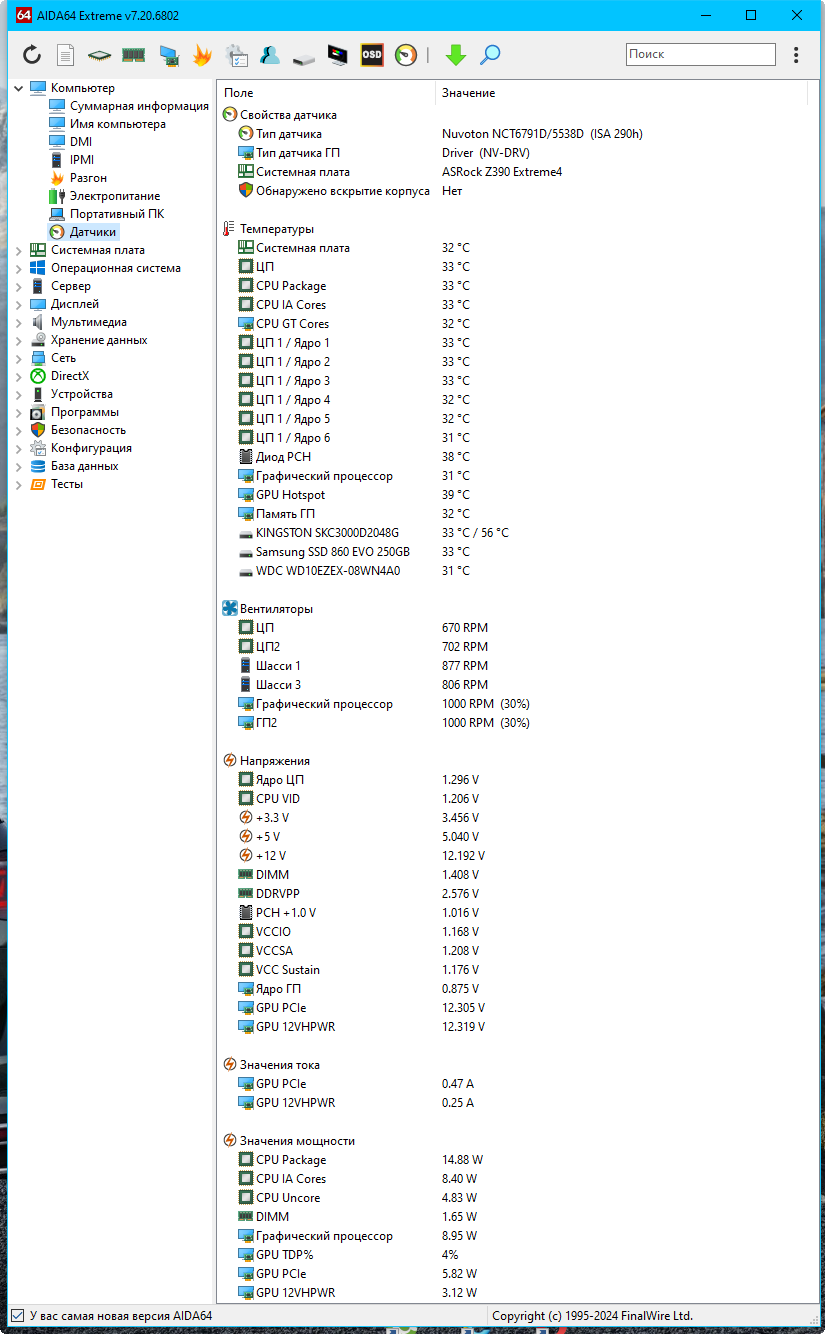Expand the Программы node
Viewport: 825px width, 1334px height.
18,412
